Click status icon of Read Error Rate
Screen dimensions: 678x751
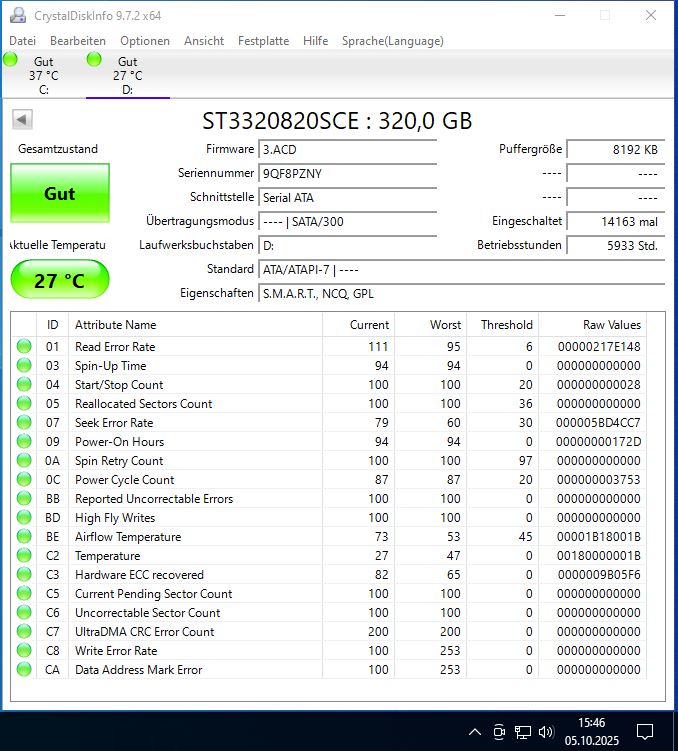[x=24, y=346]
